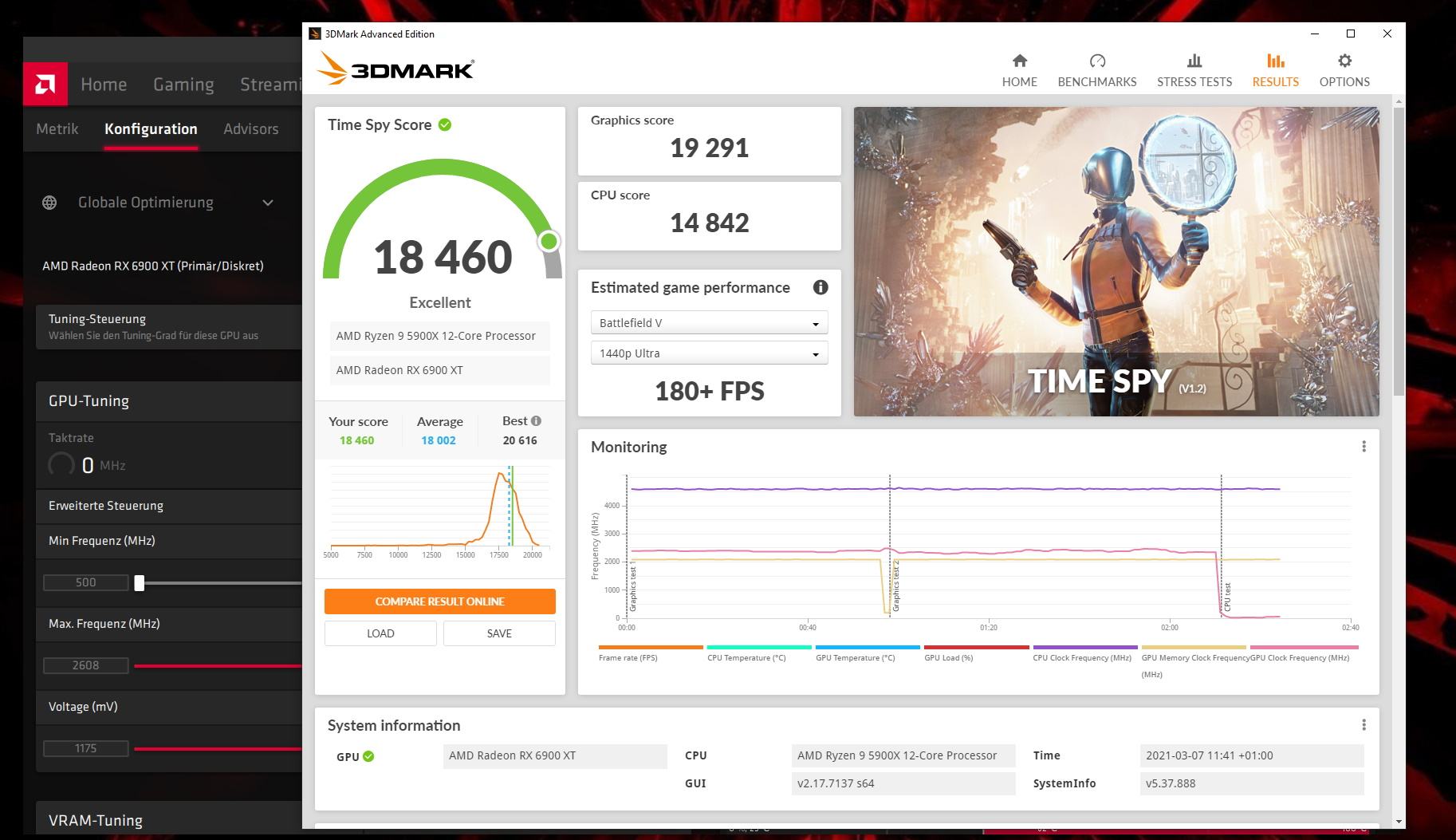Open the Battlefield V game dropdown
This screenshot has width=1456, height=840.
point(709,323)
